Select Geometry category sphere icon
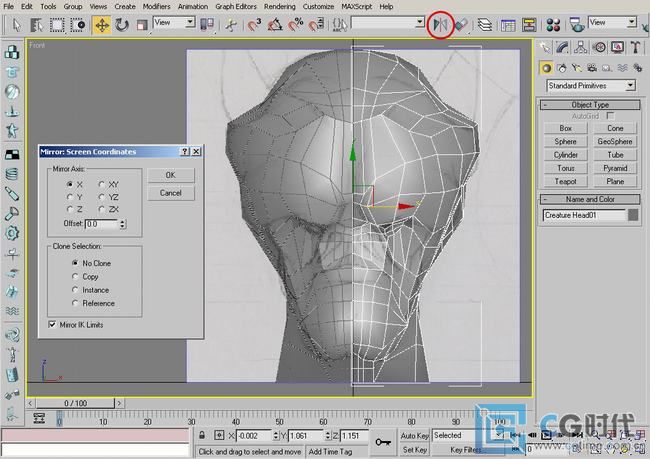Screen dimensions: 650x459 546,68
